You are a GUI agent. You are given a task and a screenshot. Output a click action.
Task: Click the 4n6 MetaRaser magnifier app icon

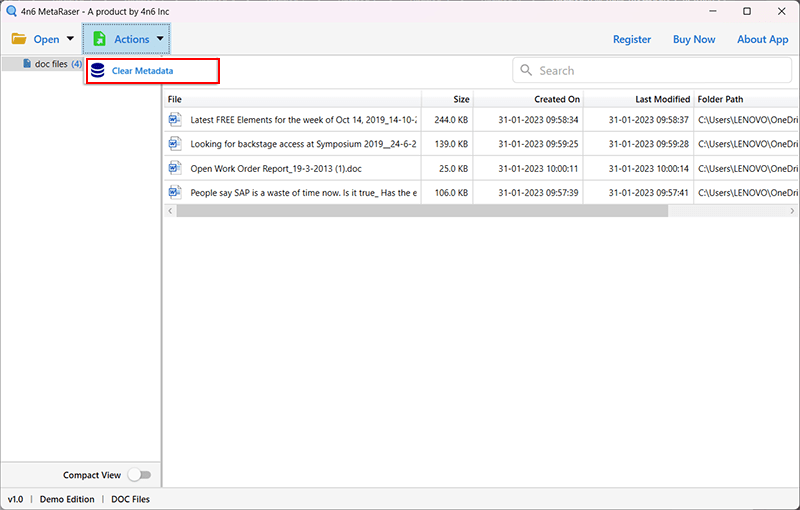click(11, 11)
